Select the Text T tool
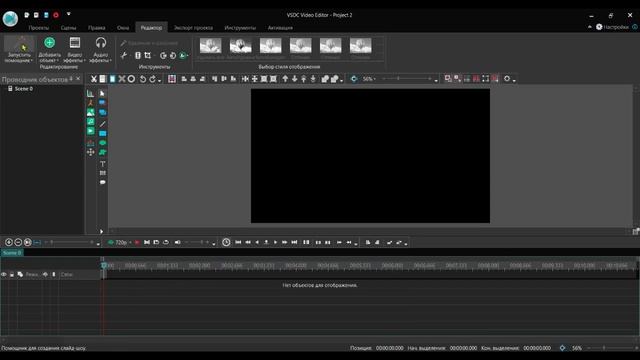This screenshot has width=640, height=360. [x=102, y=164]
